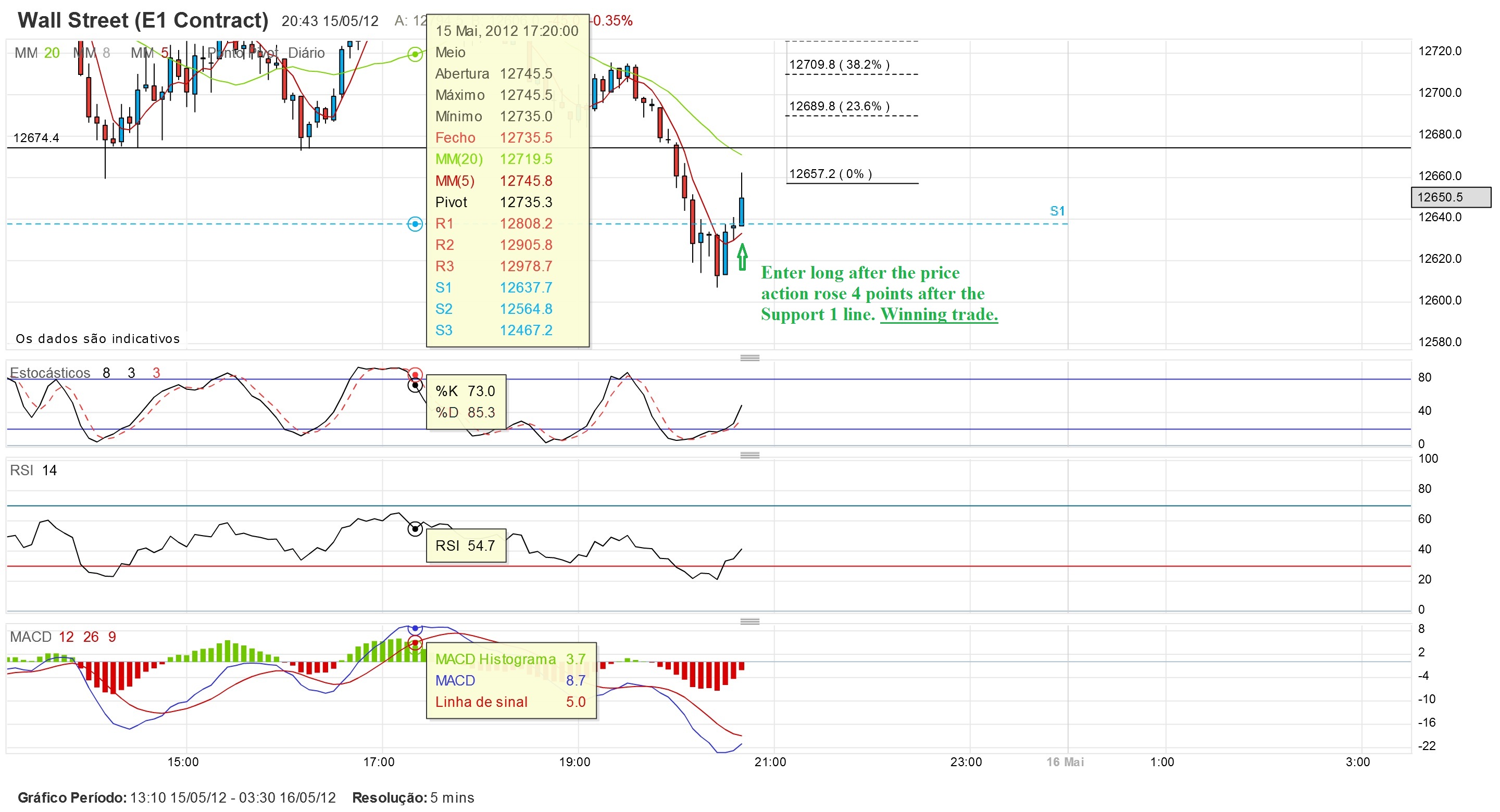Viewport: 1500px width, 812px height.
Task: Click the green MM(20) crosshair marker circle
Action: click(415, 55)
